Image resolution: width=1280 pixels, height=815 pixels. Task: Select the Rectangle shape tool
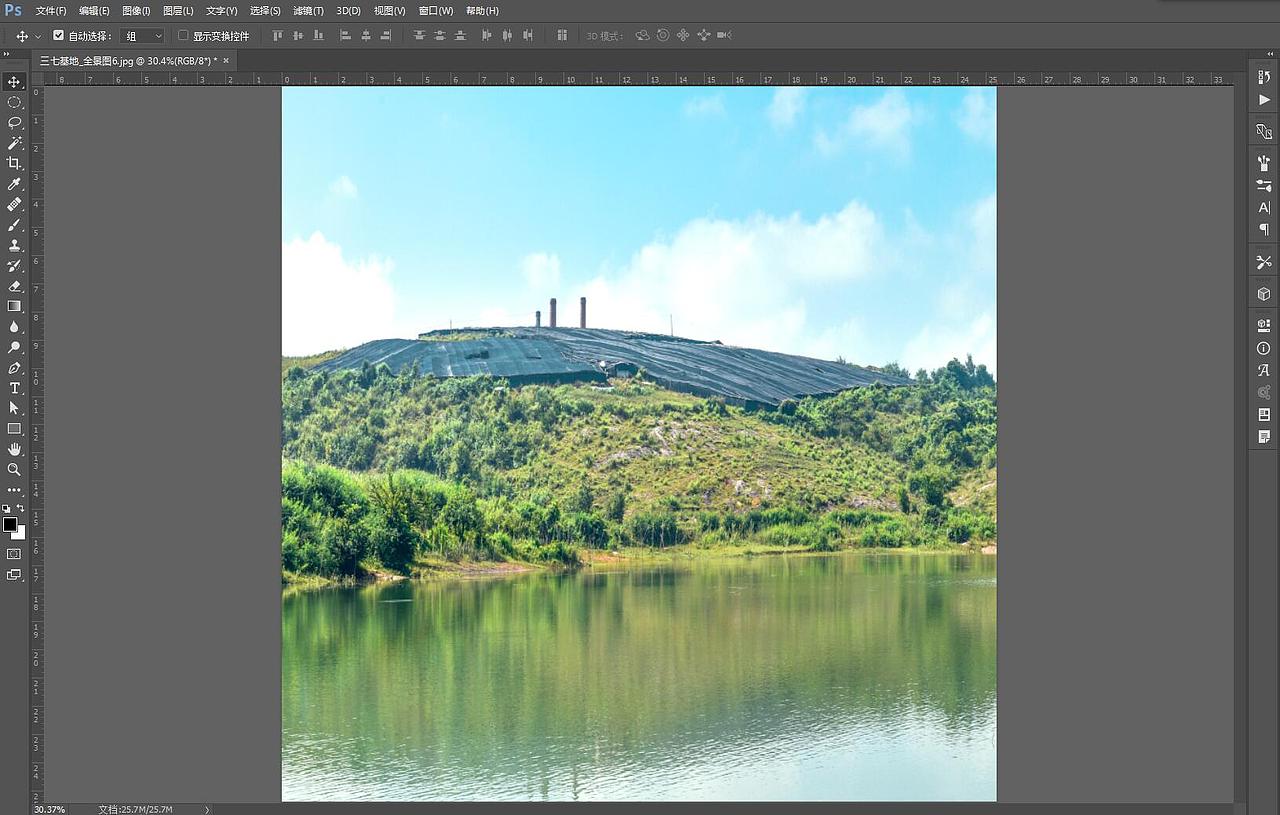click(x=14, y=429)
